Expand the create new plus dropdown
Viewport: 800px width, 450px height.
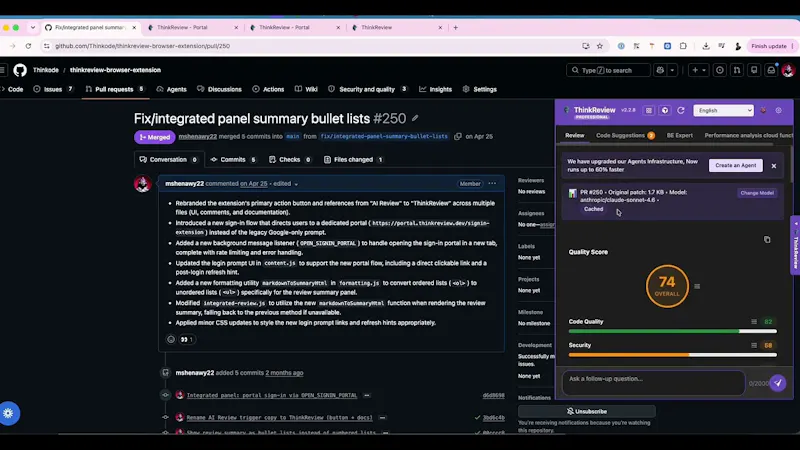tap(698, 70)
